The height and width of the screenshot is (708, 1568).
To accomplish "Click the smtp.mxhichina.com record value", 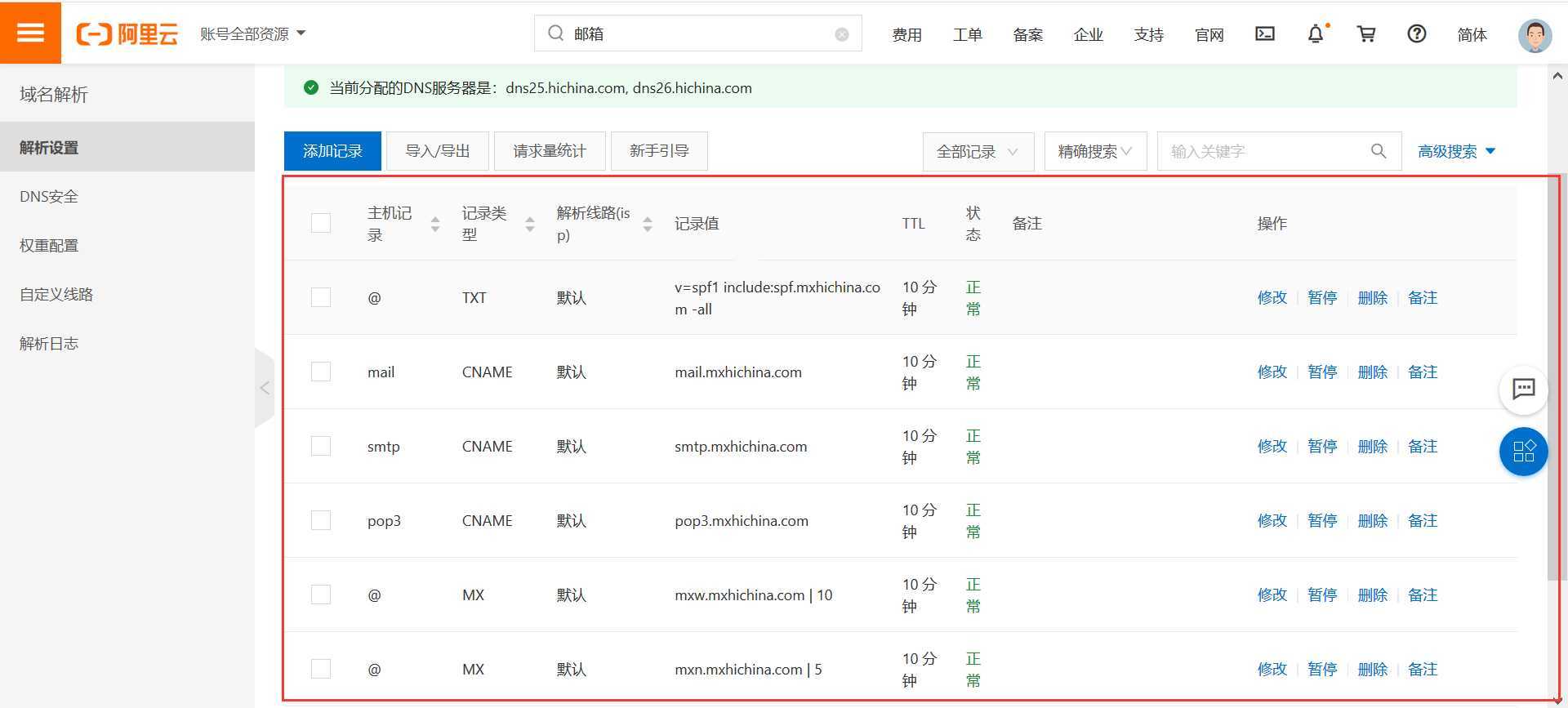I will tap(741, 446).
